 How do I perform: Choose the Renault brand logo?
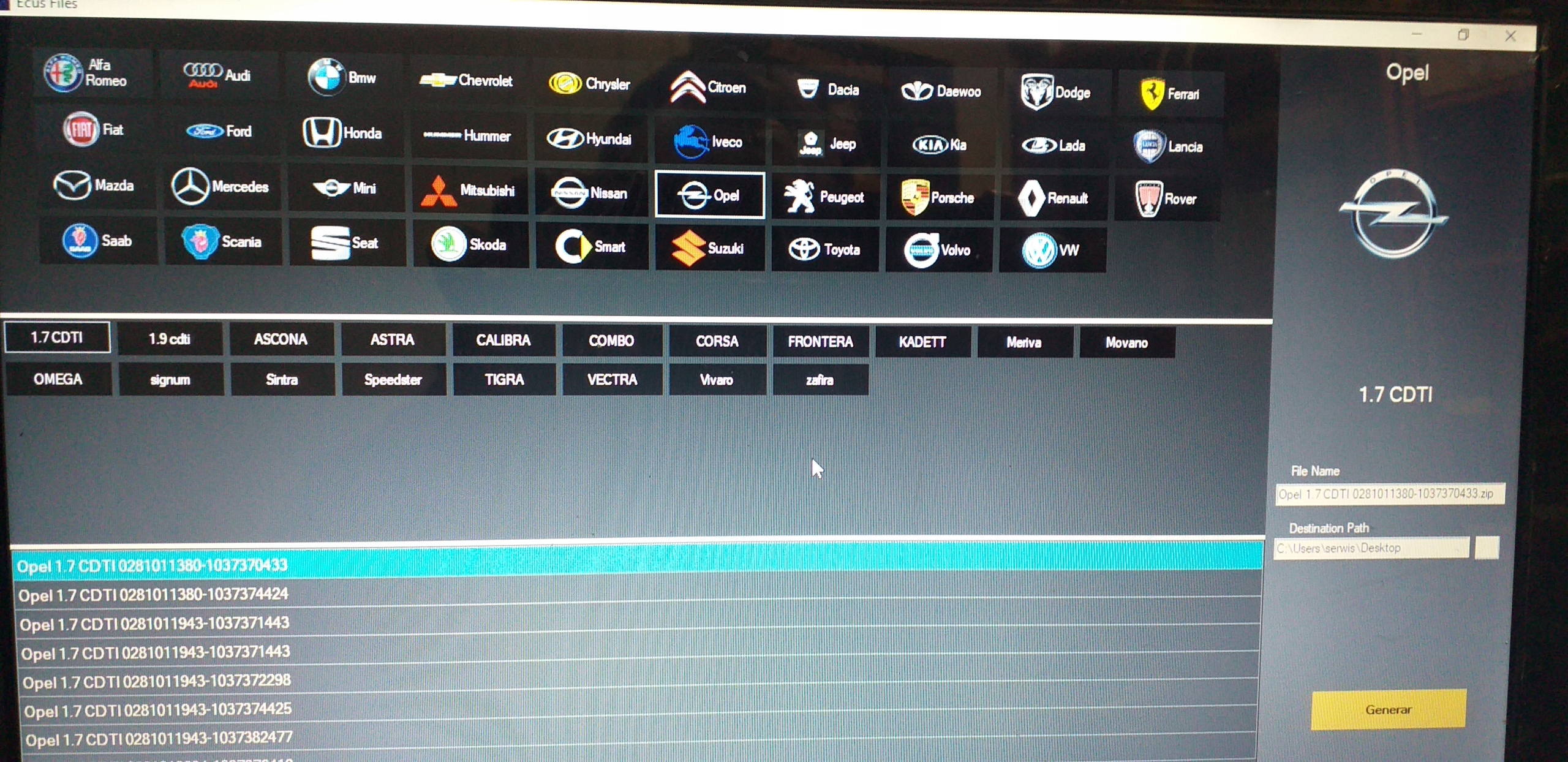(x=1031, y=198)
